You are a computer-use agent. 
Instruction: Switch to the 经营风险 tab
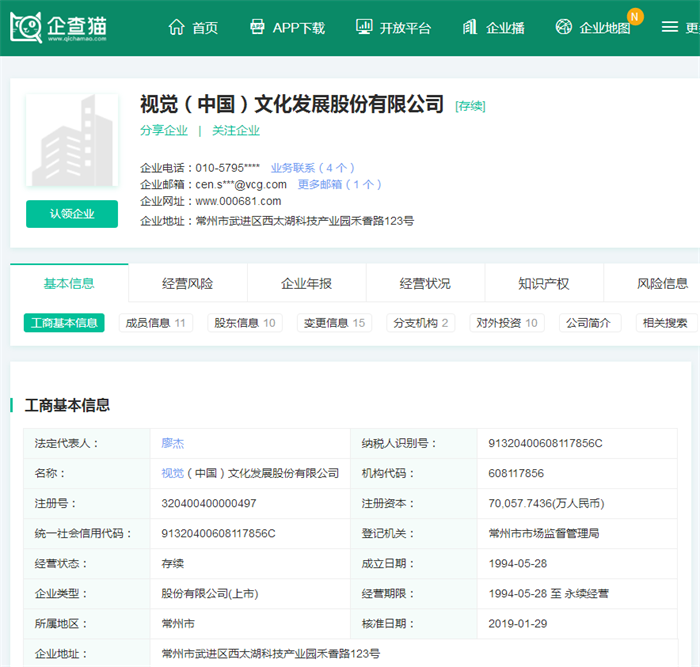[x=188, y=283]
